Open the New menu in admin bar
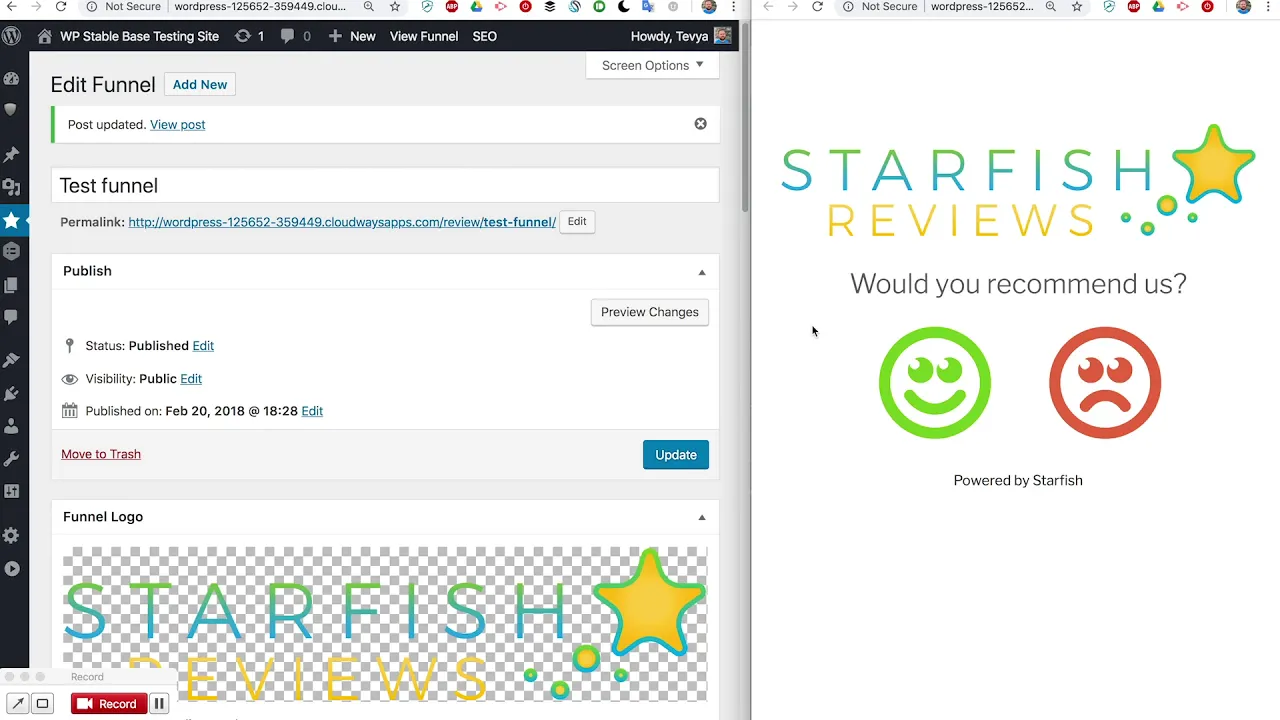Screen dimensions: 1280x720 (x=352, y=36)
